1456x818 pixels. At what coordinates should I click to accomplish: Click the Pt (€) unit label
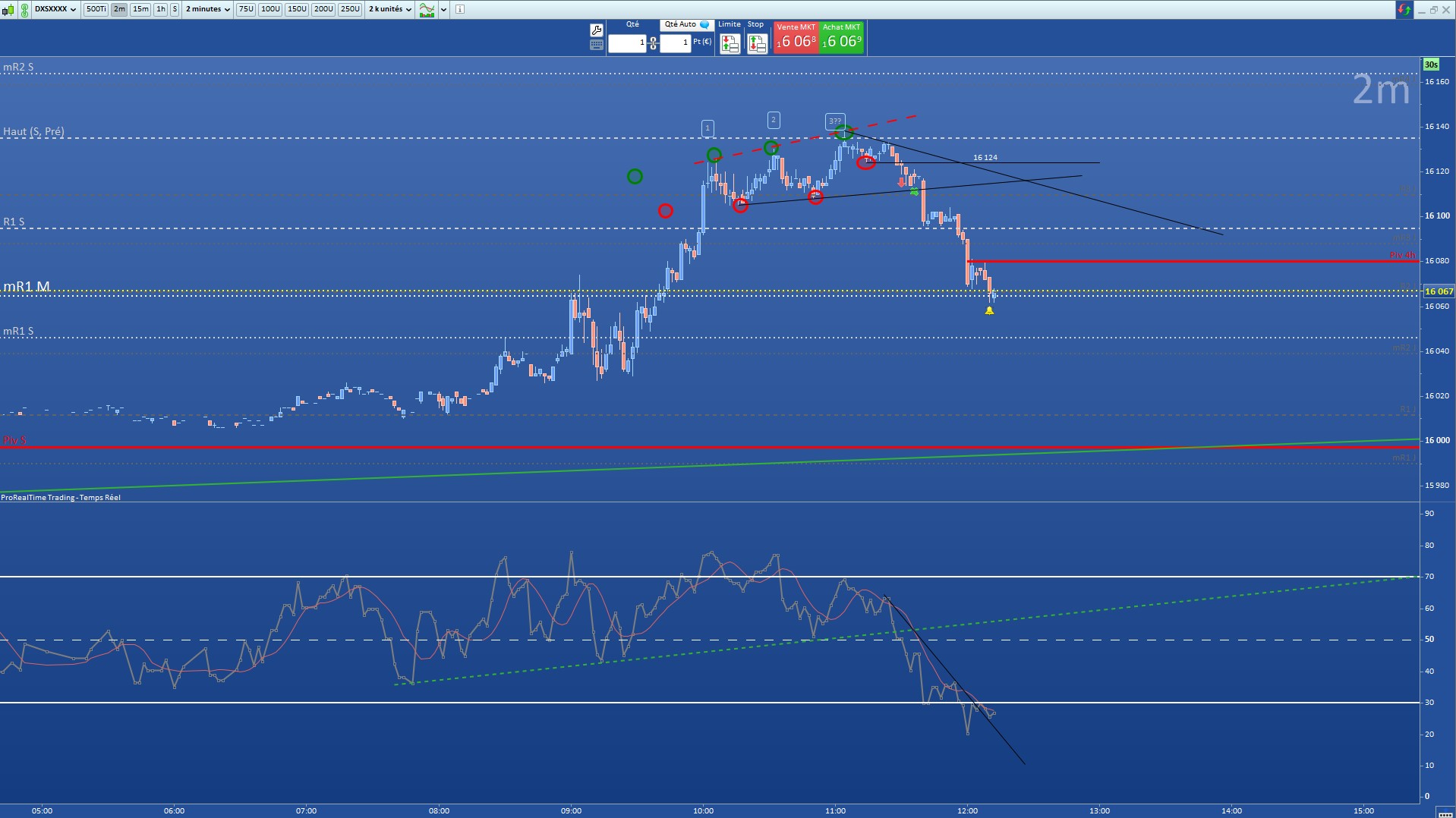click(x=702, y=42)
